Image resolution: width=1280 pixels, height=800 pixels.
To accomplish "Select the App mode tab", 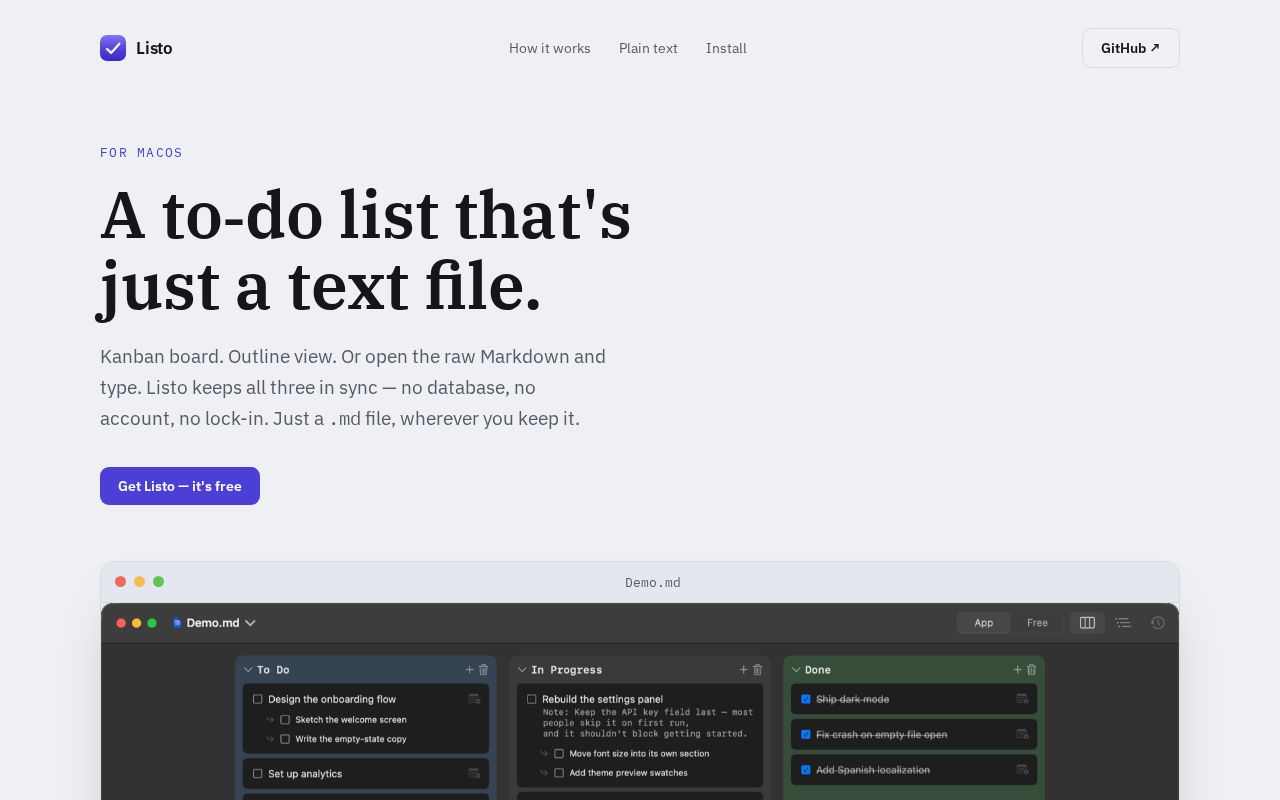I will pyautogui.click(x=984, y=623).
